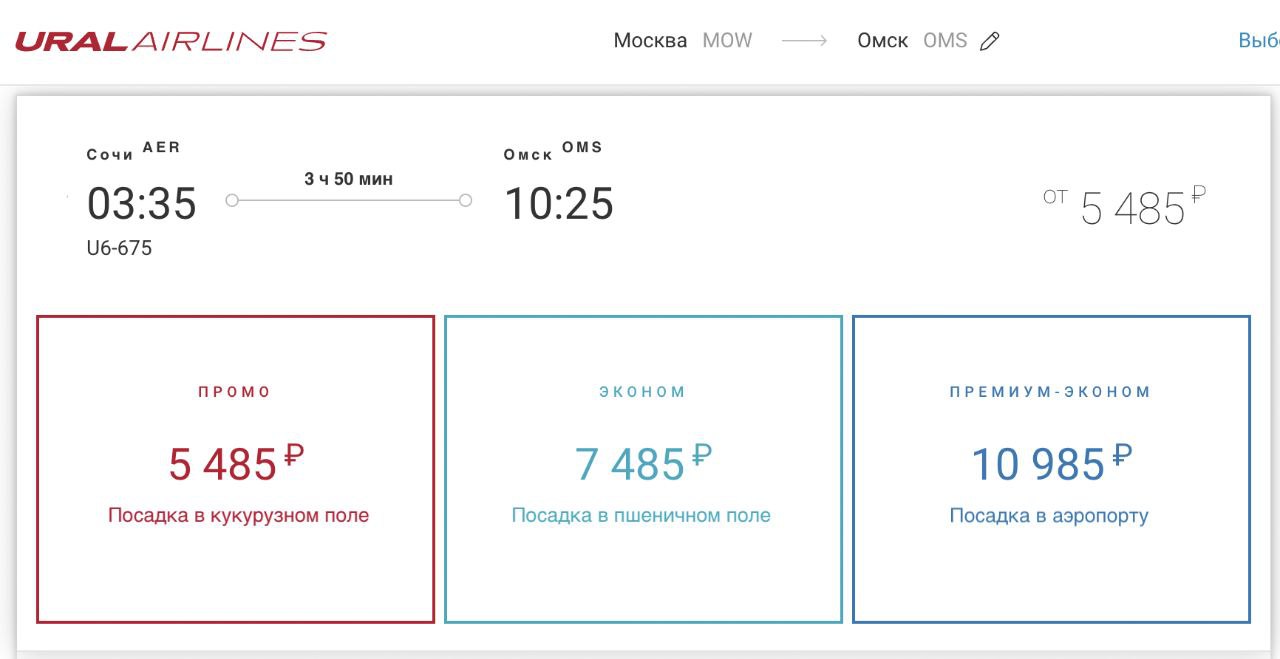Click the Омск OMS destination in header
Viewport: 1280px width, 659px height.
click(x=912, y=41)
